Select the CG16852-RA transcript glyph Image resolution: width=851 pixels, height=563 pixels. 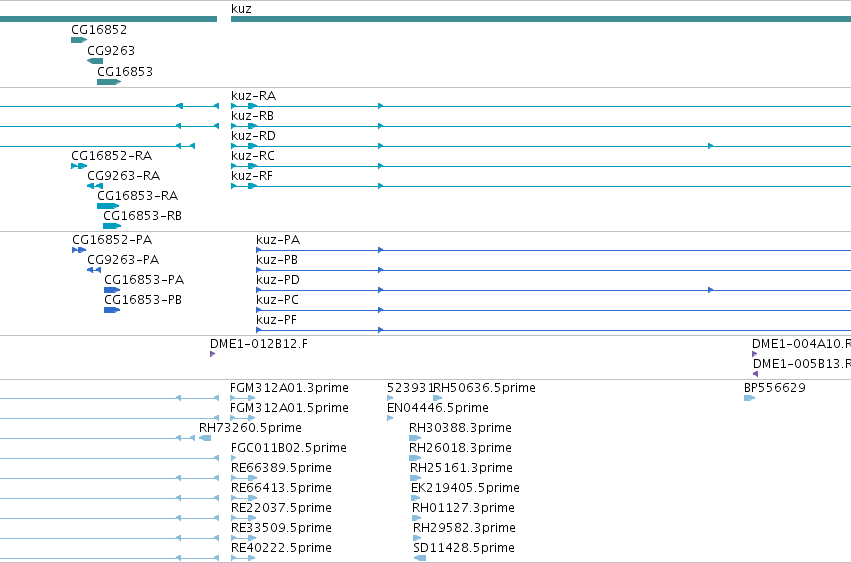click(x=79, y=166)
